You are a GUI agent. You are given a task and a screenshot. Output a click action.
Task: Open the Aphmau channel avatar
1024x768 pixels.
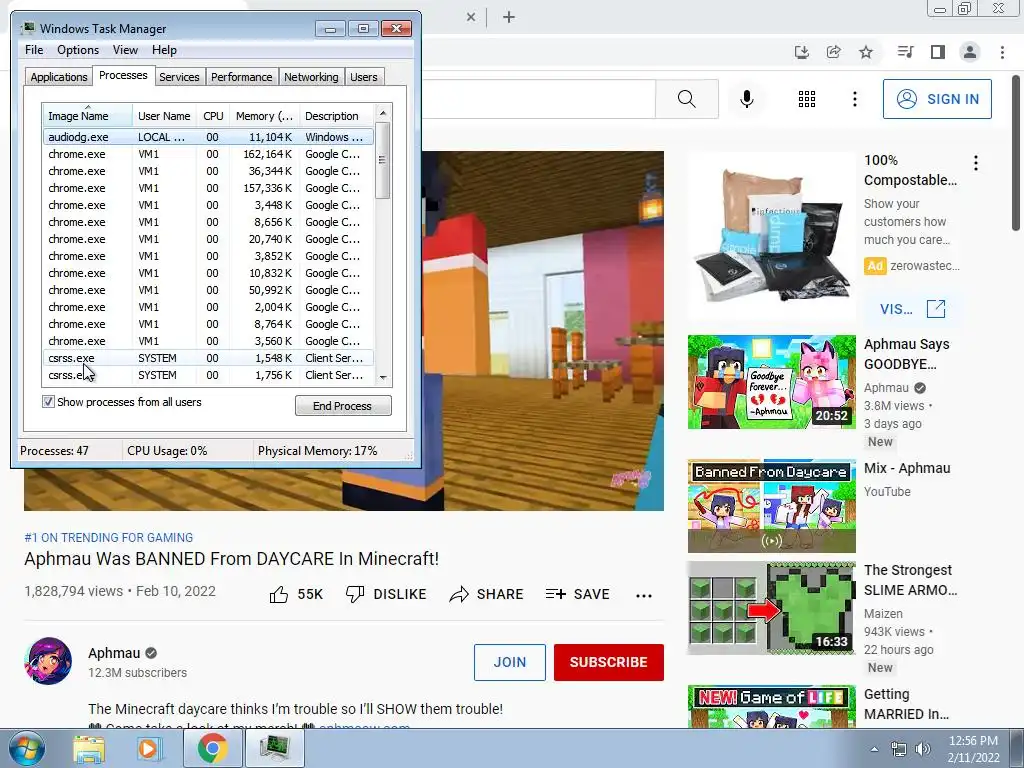pos(48,661)
